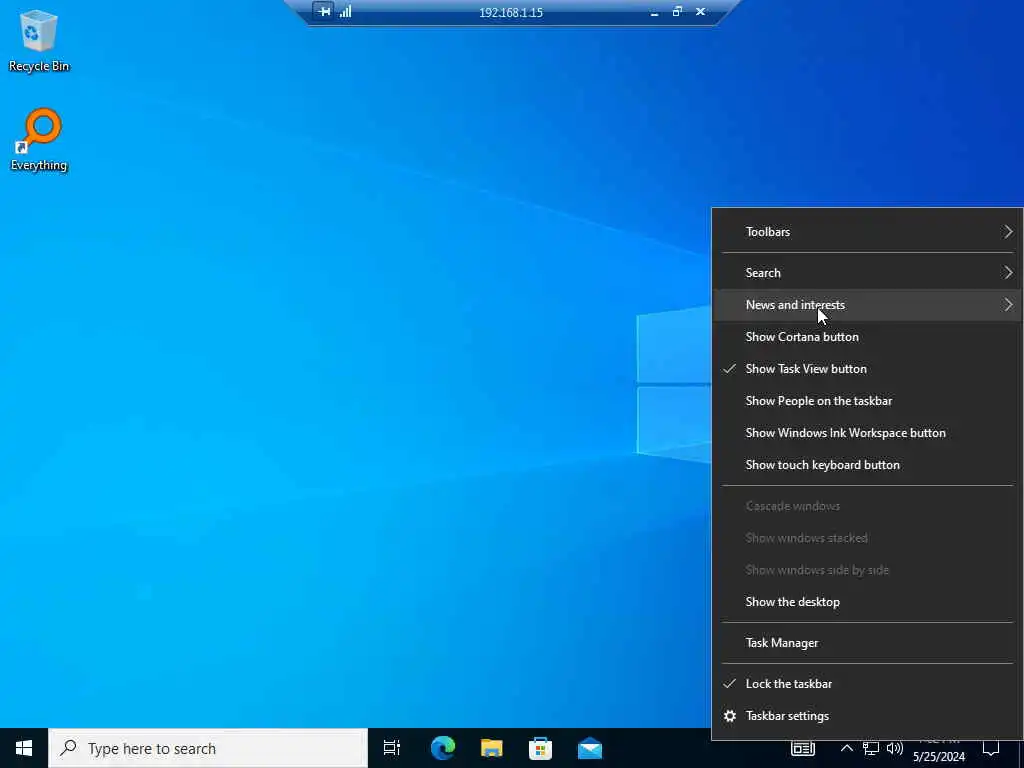The image size is (1024, 768).
Task: Enable Show touch keyboard button
Action: point(867,465)
